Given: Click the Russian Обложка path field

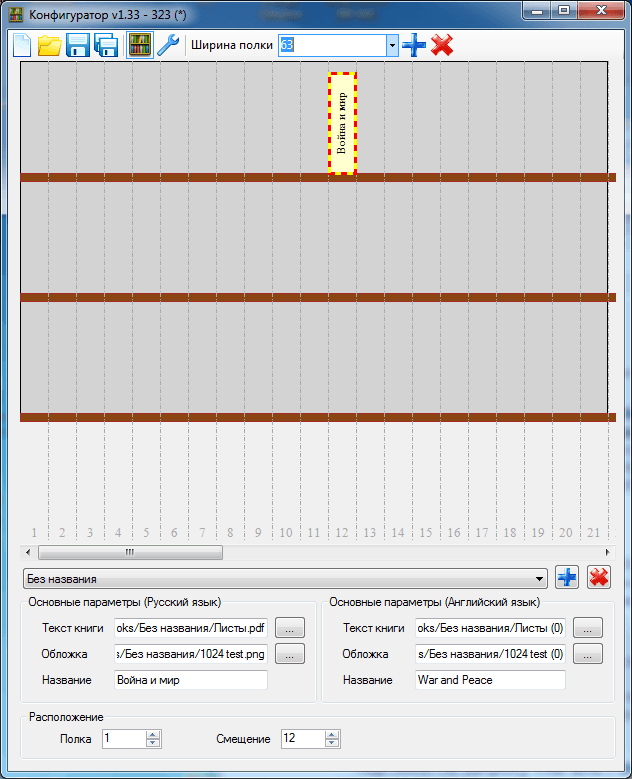Looking at the screenshot, I should click(191, 654).
